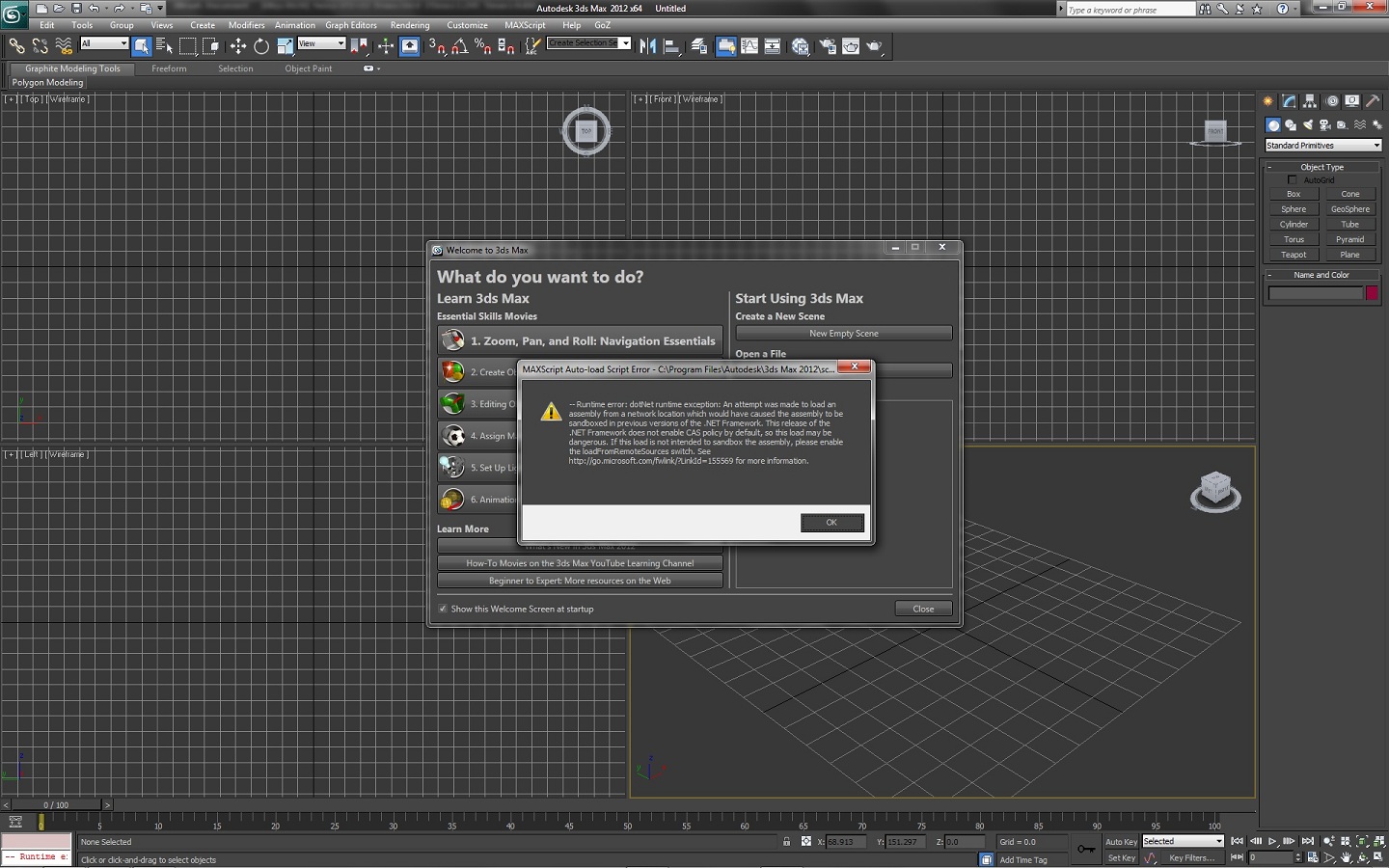Activate Select and Rotate tool
This screenshot has width=1389, height=868.
click(261, 45)
